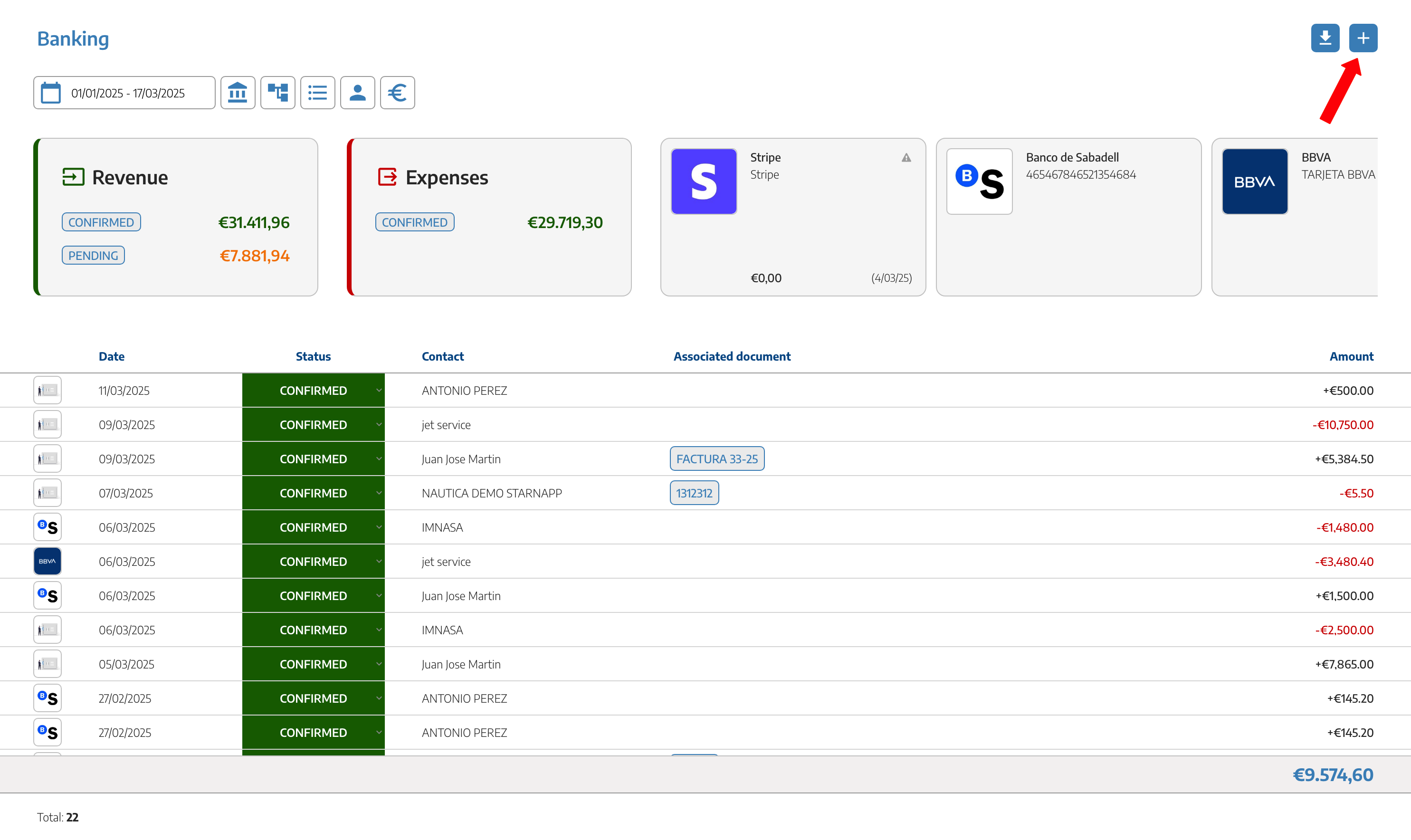
Task: Open status dropdown for 05/03/2025 Juan Jose Martin
Action: click(313, 665)
